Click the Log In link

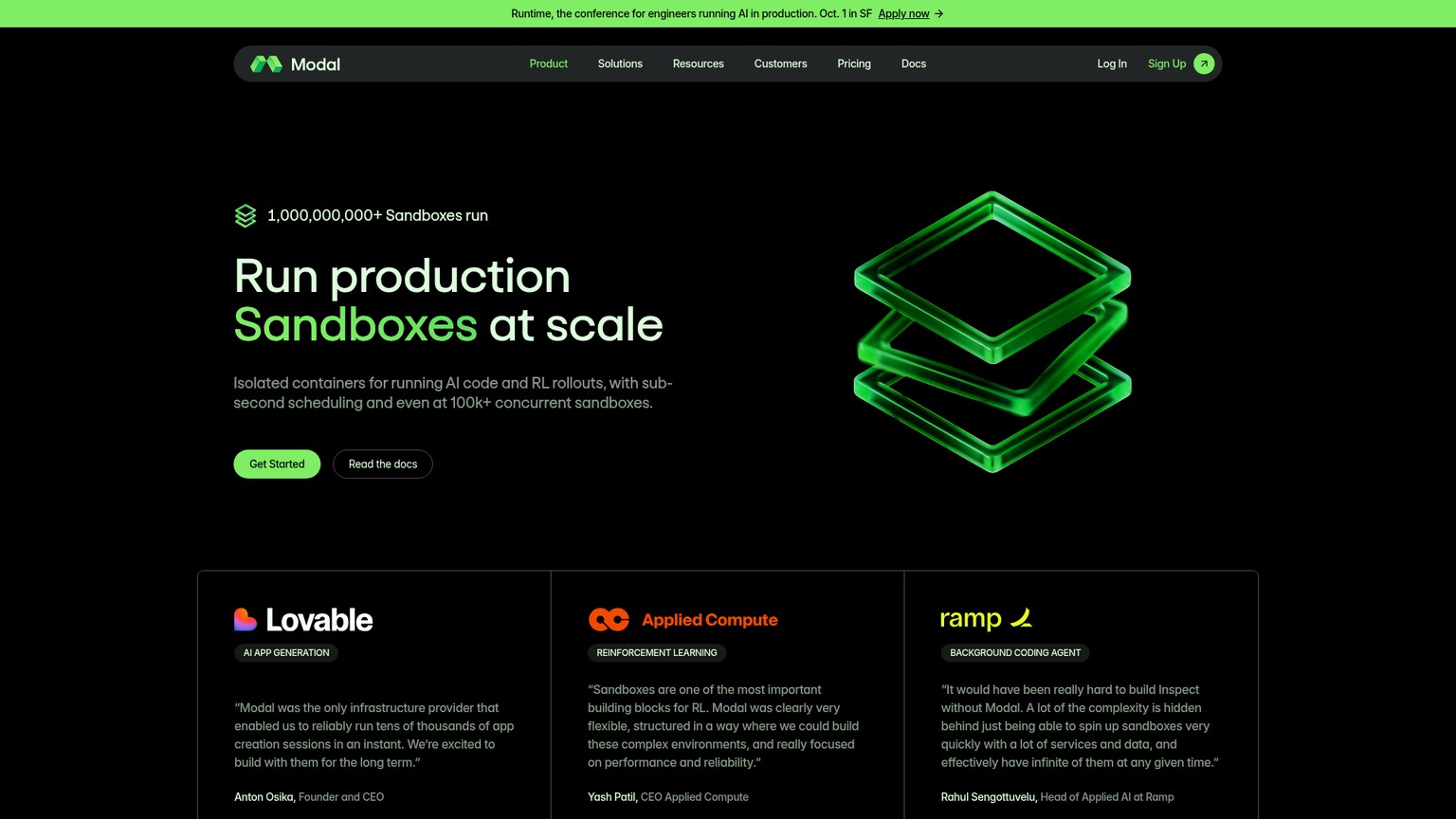(1112, 64)
